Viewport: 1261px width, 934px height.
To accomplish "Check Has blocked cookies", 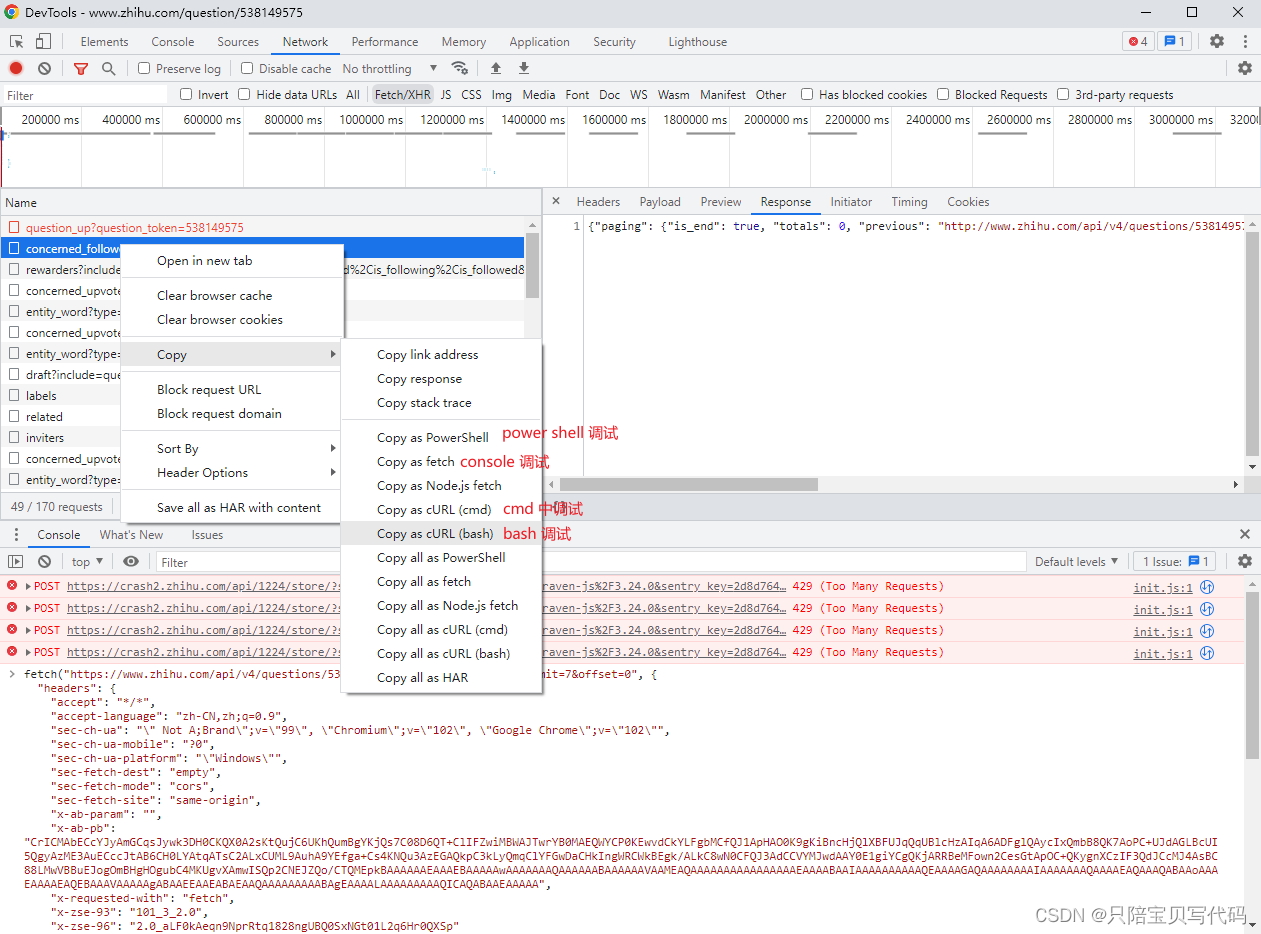I will [807, 94].
